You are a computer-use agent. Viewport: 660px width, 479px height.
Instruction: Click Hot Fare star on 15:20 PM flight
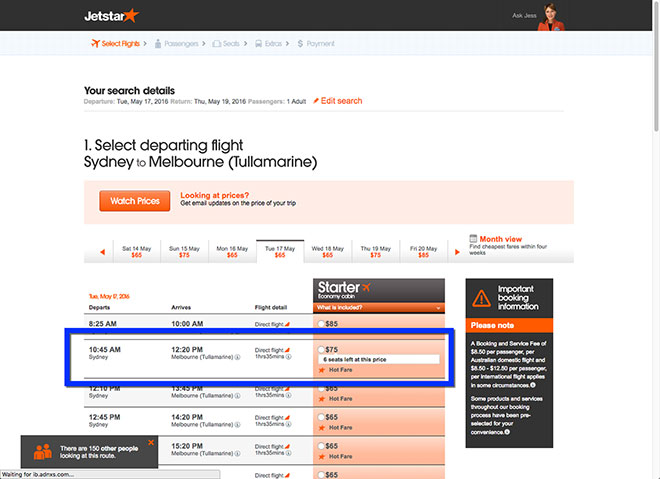pyautogui.click(x=322, y=457)
